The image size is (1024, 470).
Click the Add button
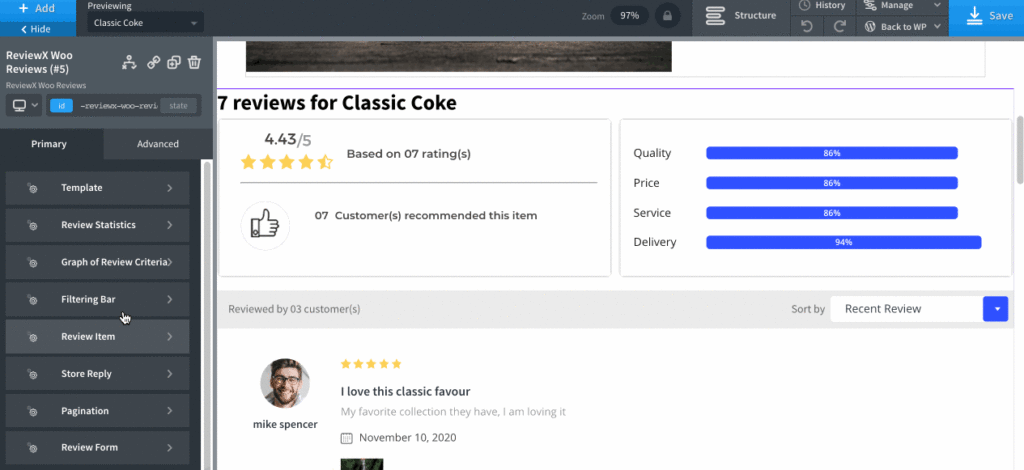click(37, 8)
